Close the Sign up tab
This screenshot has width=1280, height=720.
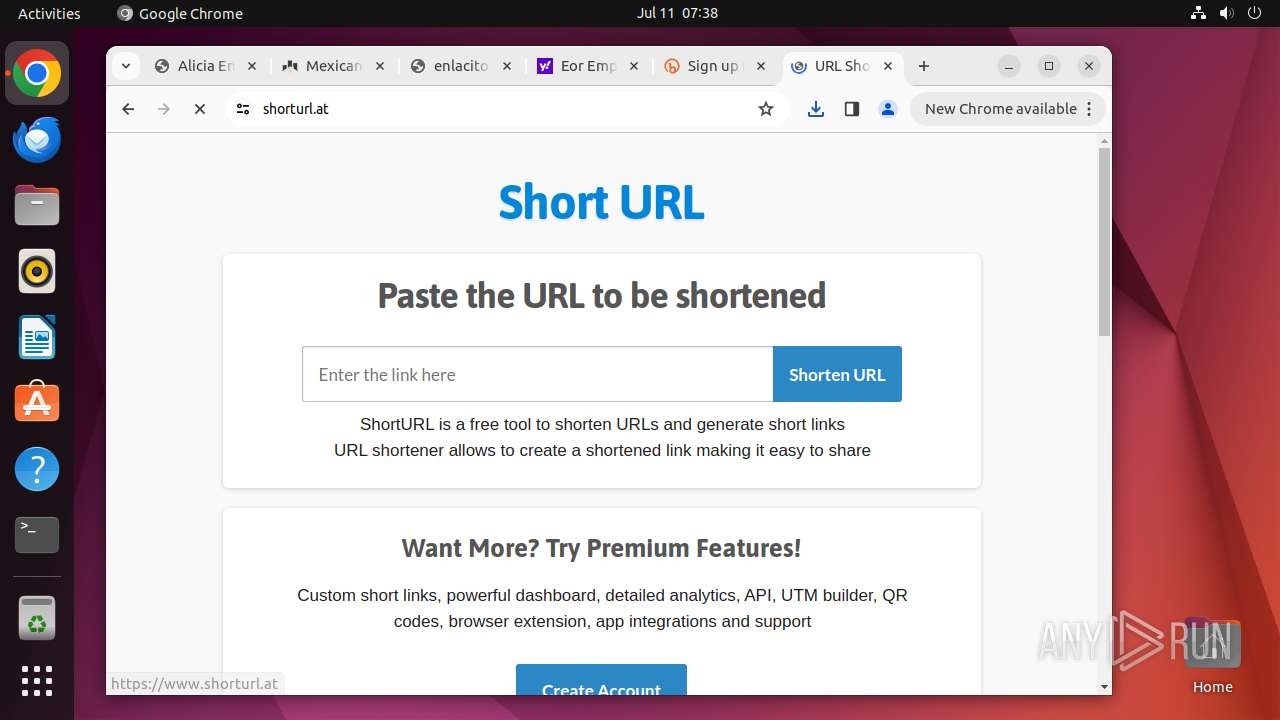762,66
